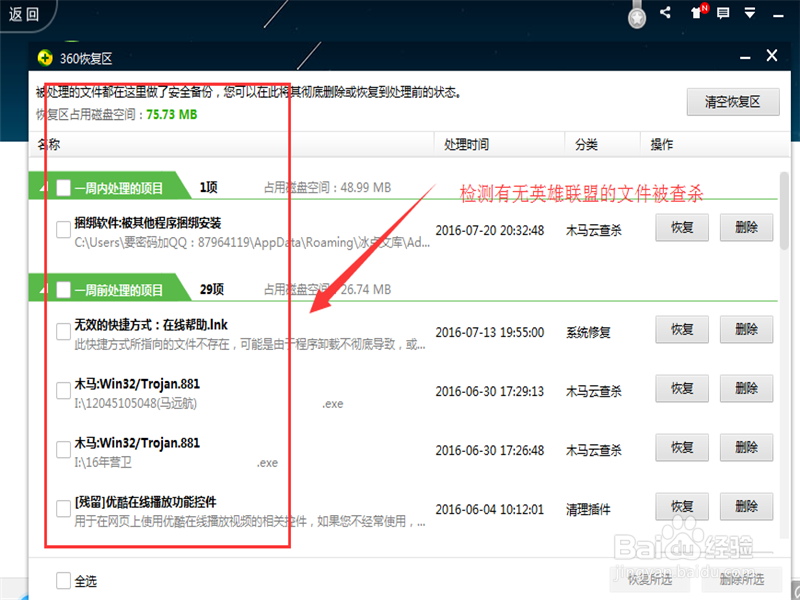Click the 清理插件 category cell
Viewport: 800px width, 600px height.
pyautogui.click(x=588, y=509)
